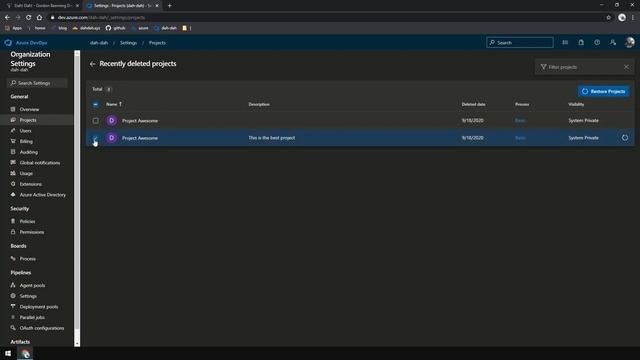Open the Windows Start menu
This screenshot has width=640, height=360.
coord(8,353)
